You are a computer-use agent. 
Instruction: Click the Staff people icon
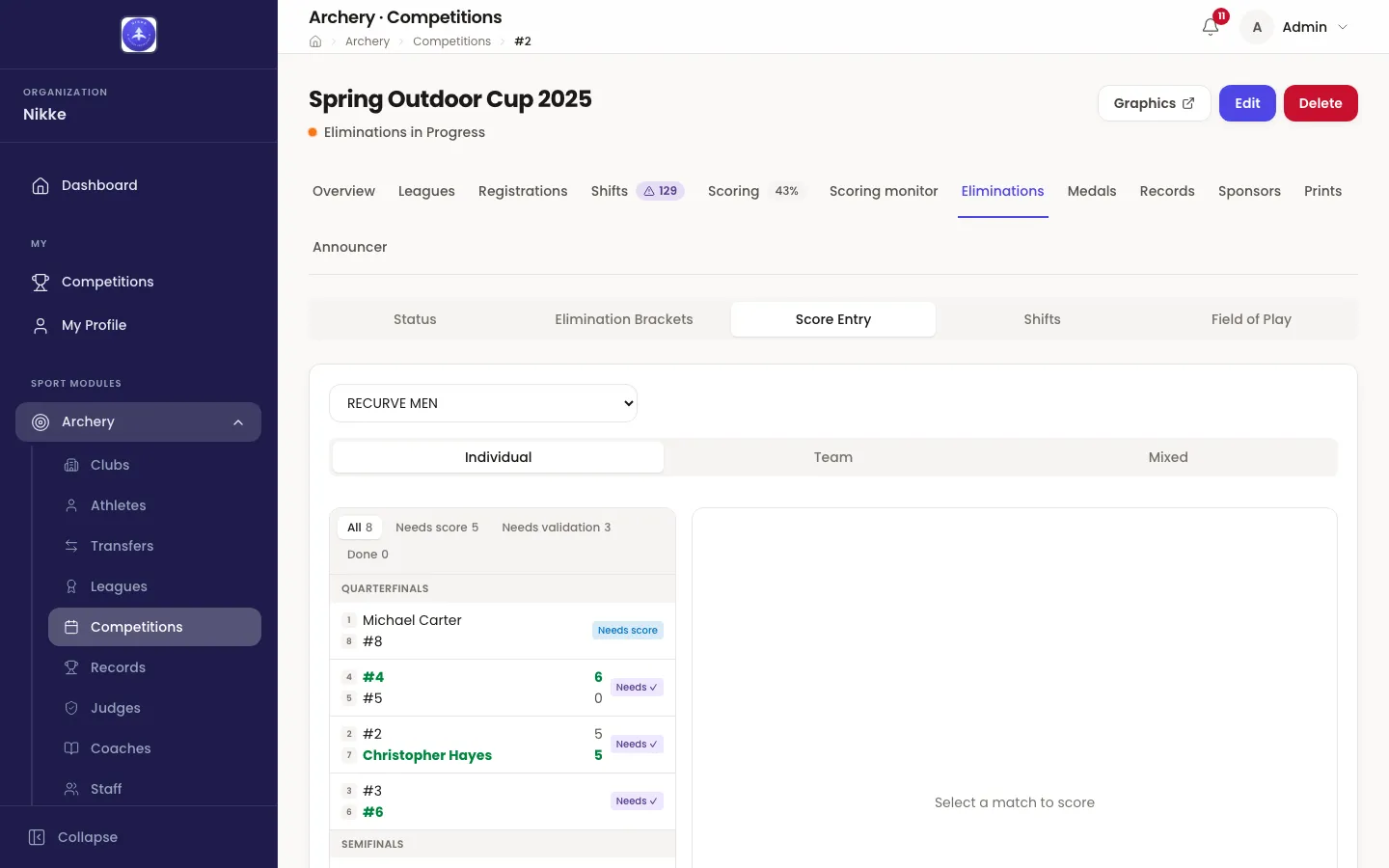click(71, 789)
